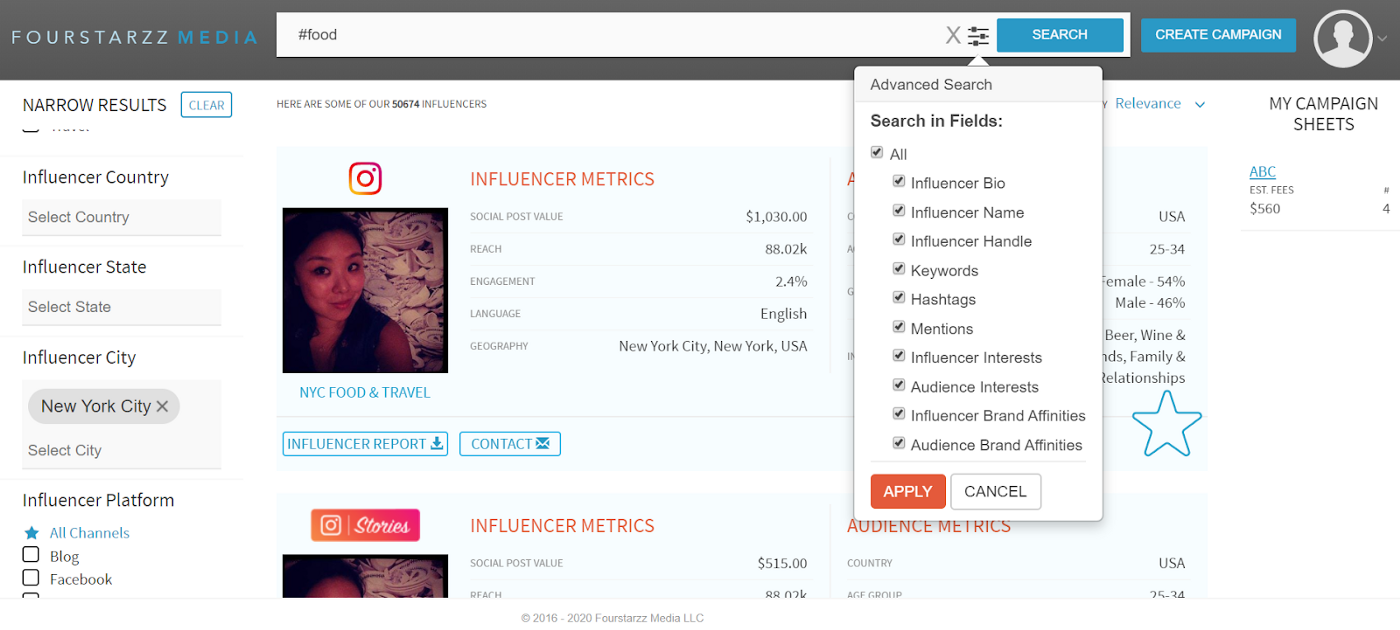Download the Influencer Report

pos(365,444)
